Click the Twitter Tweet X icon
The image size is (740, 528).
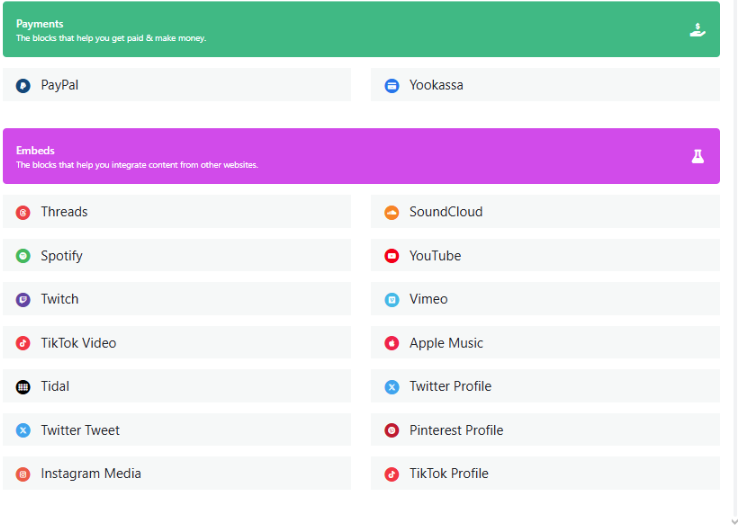click(23, 430)
